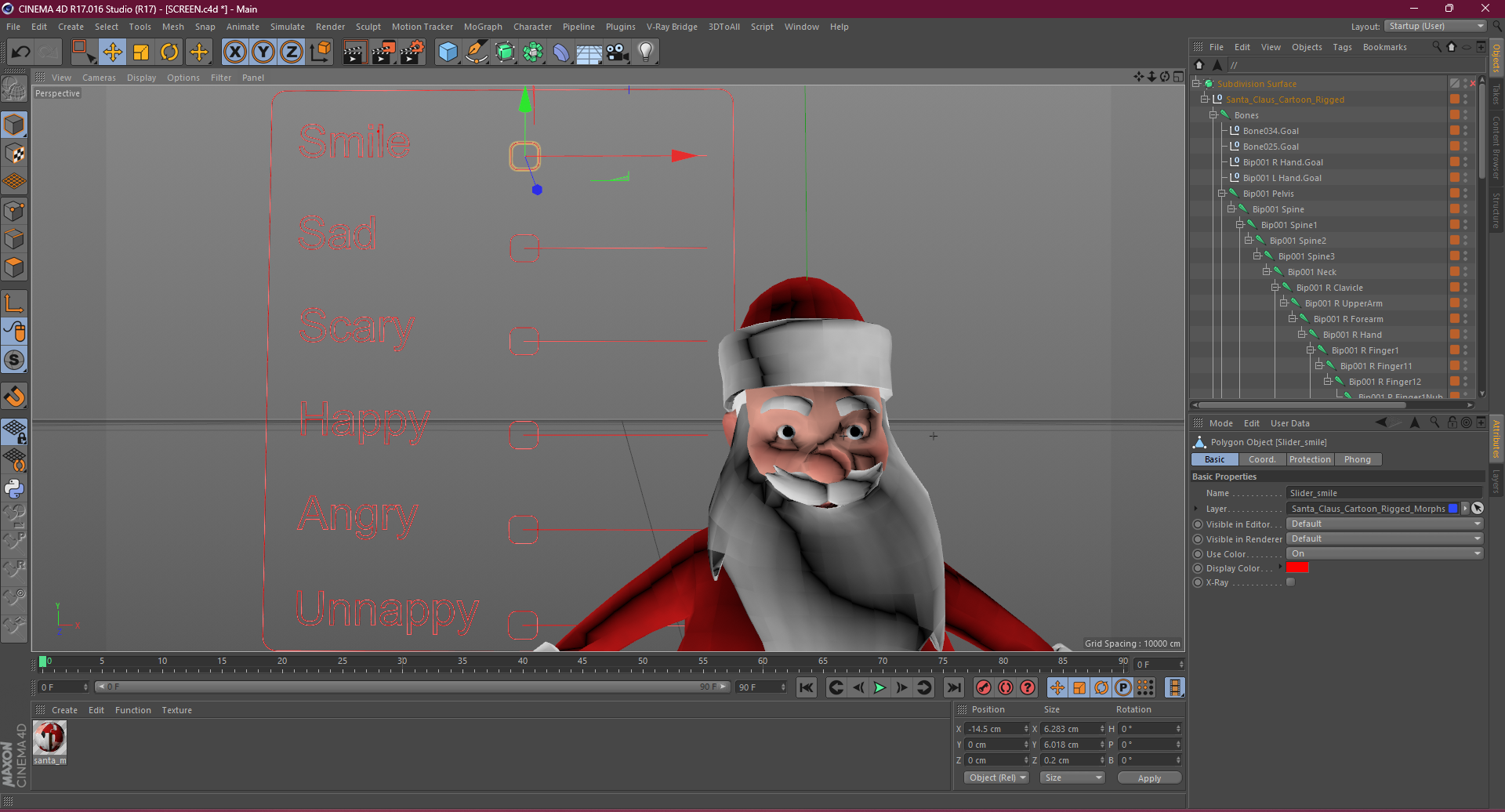The width and height of the screenshot is (1505, 812).
Task: Open the Character menu
Action: coord(533,27)
